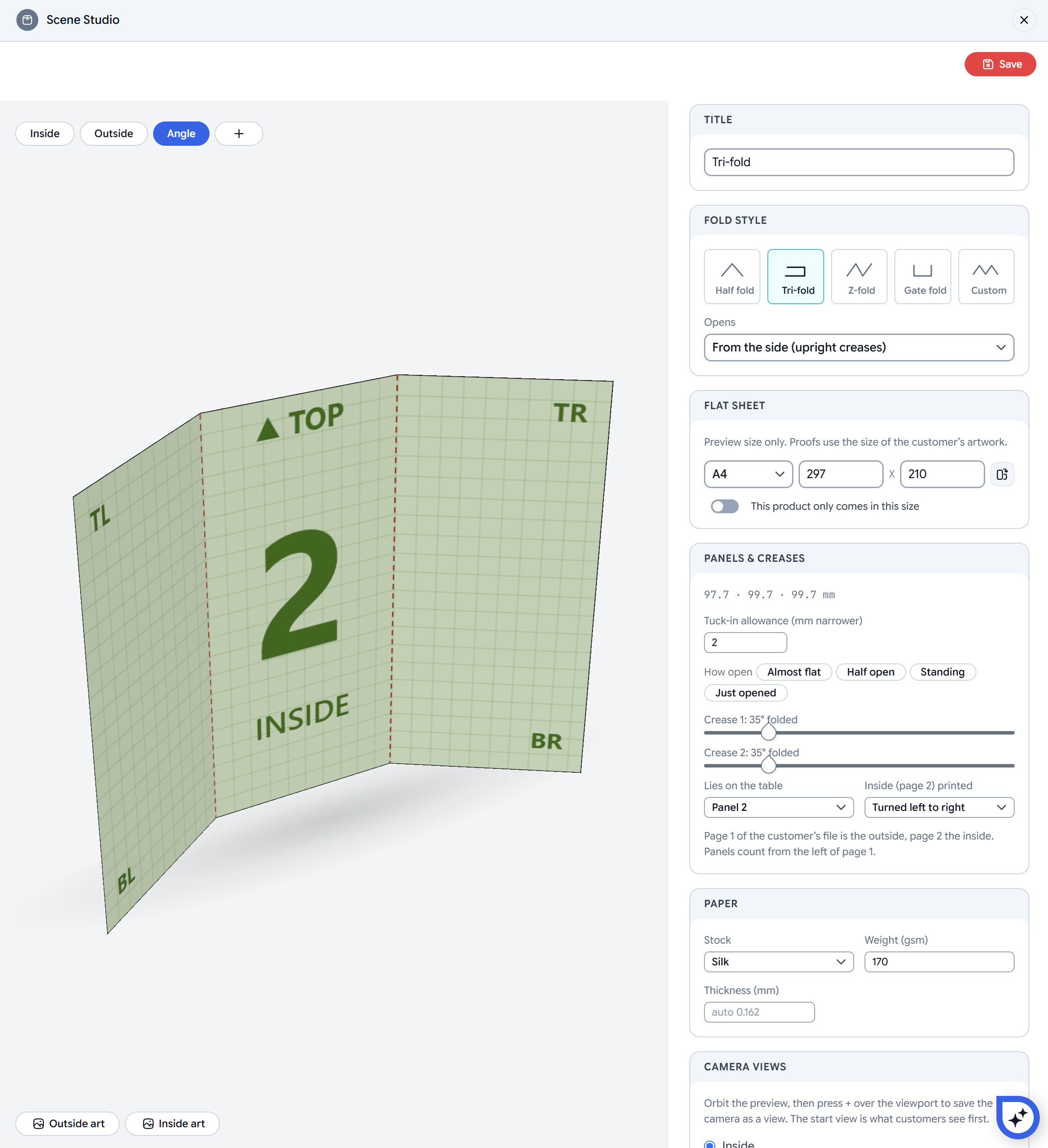This screenshot has width=1048, height=1148.
Task: Click the Title field containing Tri-fold
Action: pyautogui.click(x=859, y=162)
